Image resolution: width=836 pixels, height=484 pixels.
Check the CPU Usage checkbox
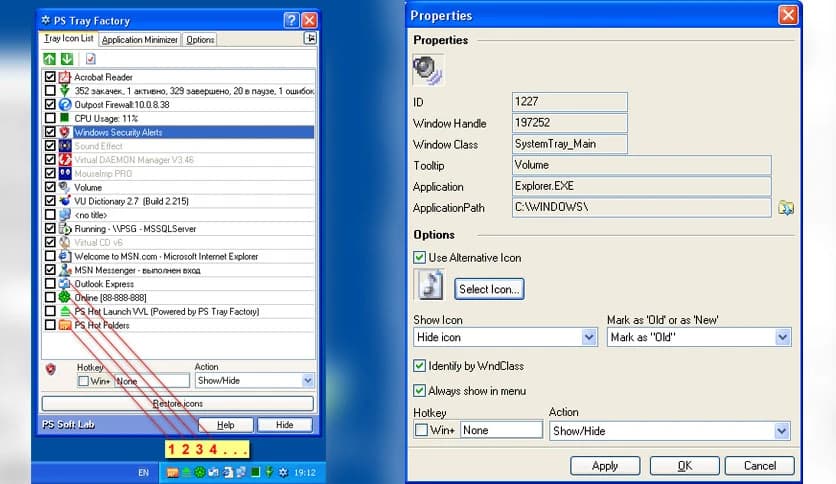pyautogui.click(x=50, y=118)
